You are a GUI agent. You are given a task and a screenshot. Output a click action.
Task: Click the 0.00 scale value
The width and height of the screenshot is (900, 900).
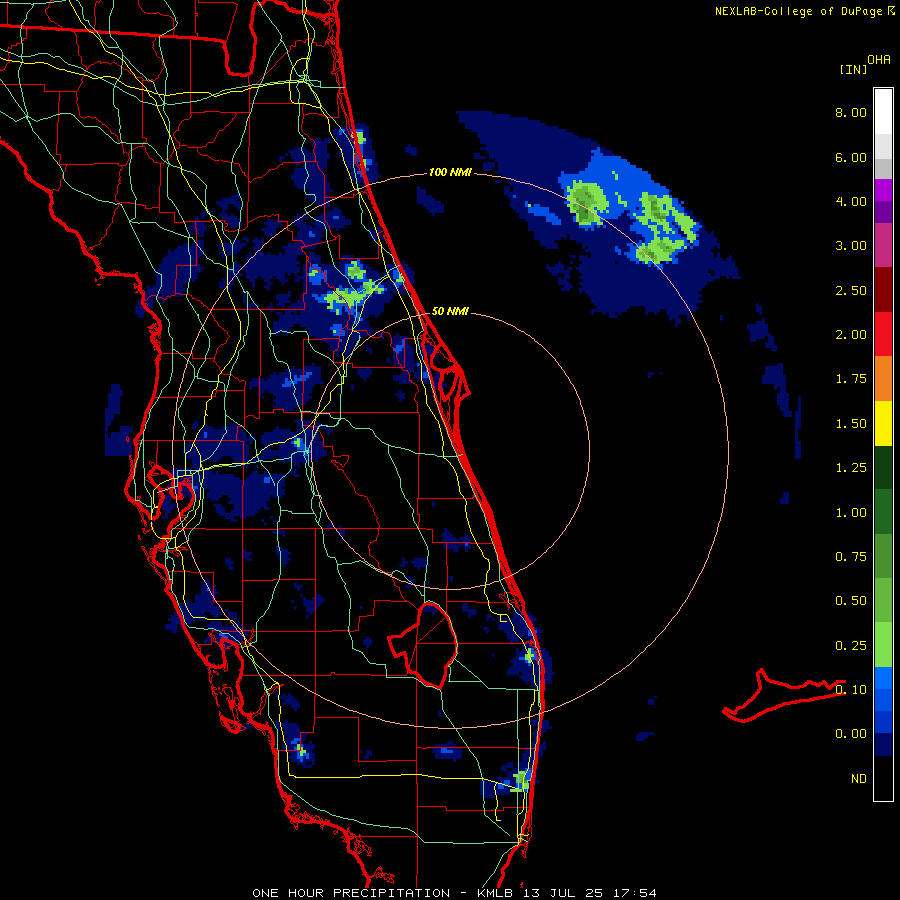pyautogui.click(x=851, y=734)
